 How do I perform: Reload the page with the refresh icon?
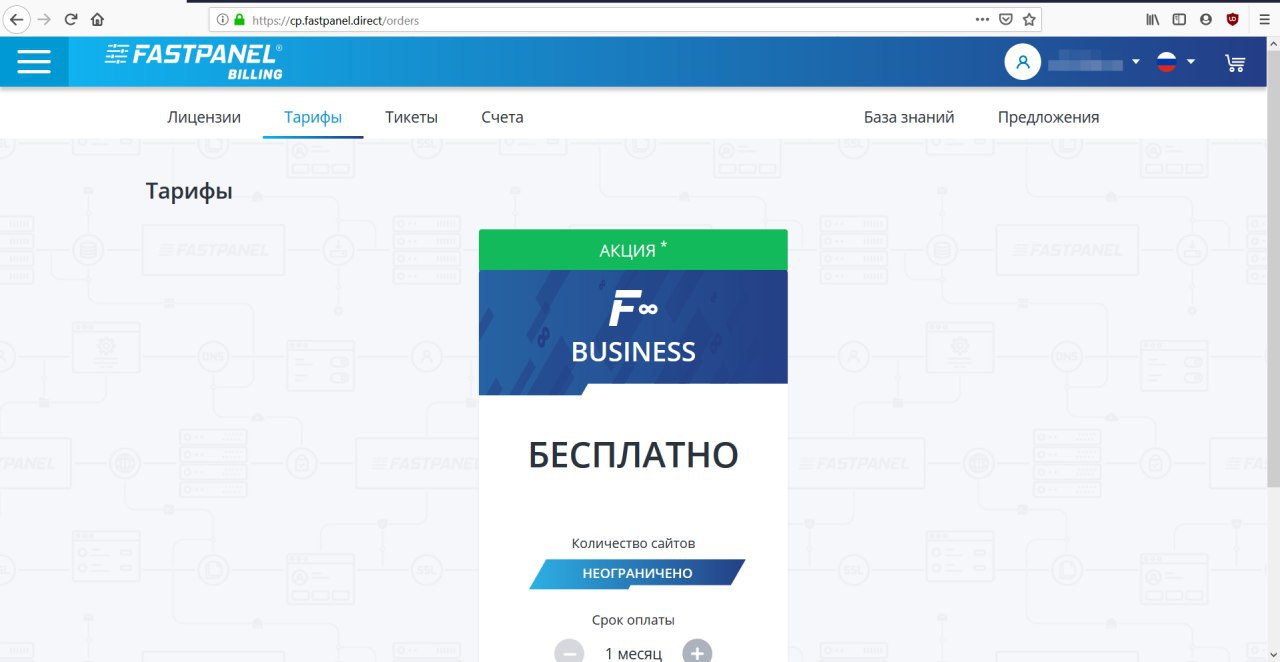coord(71,19)
